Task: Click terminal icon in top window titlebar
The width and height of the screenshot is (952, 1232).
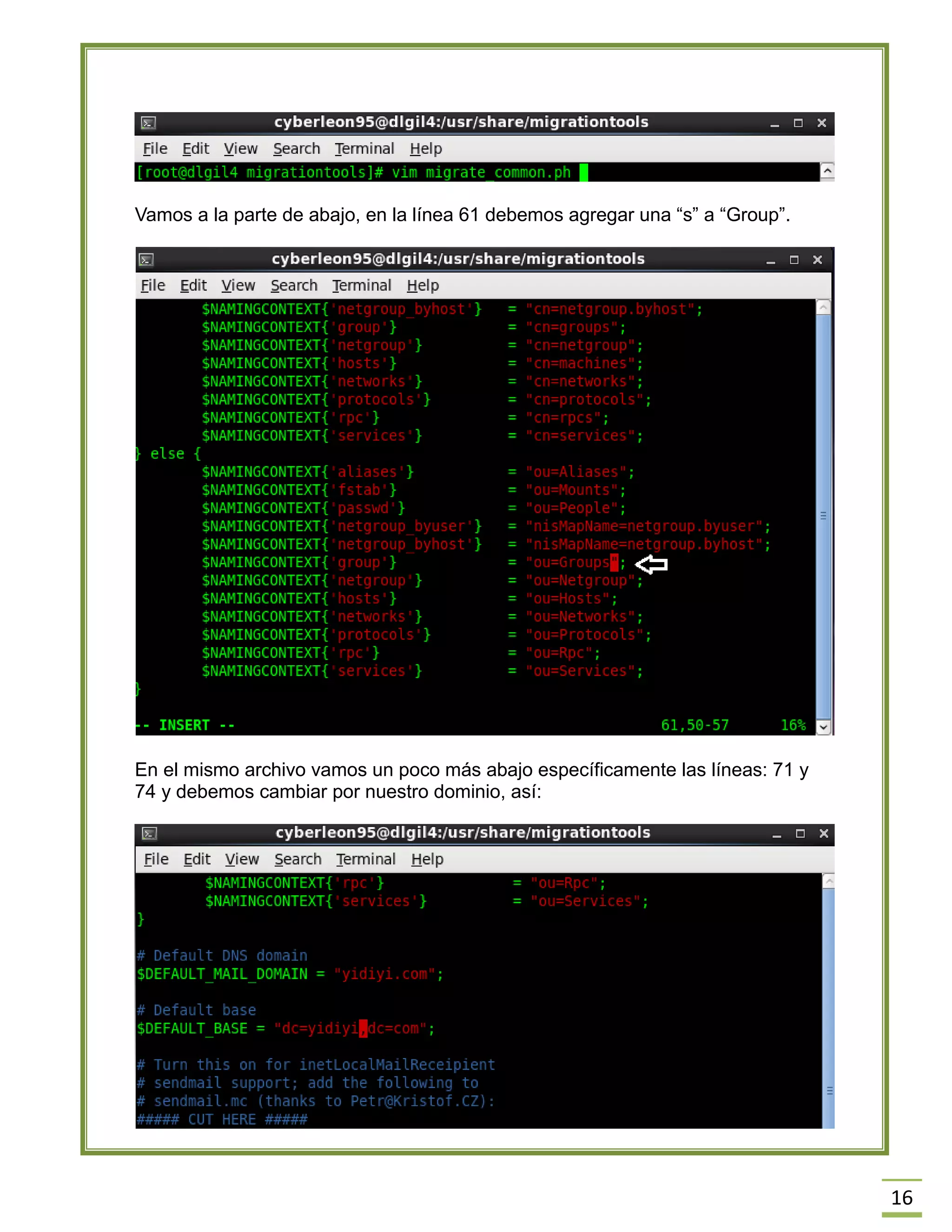Action: [148, 122]
